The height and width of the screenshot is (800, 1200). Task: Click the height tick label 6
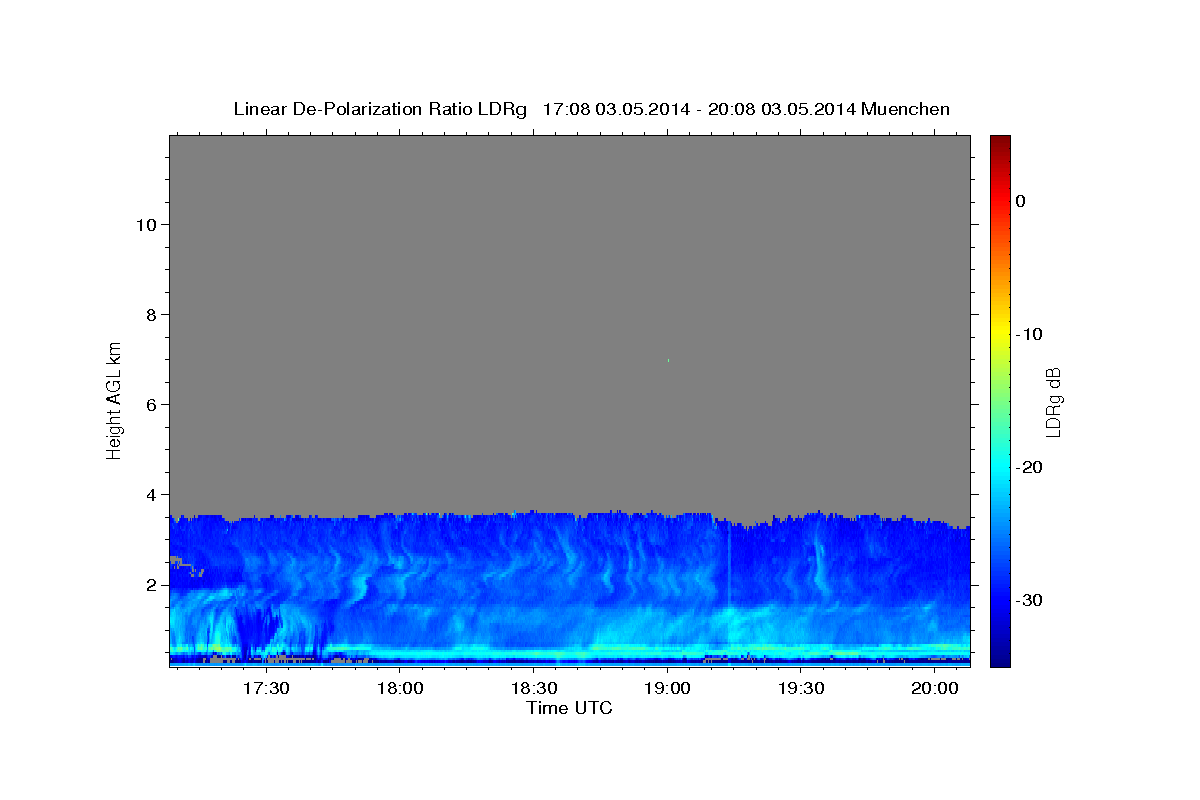pos(150,404)
